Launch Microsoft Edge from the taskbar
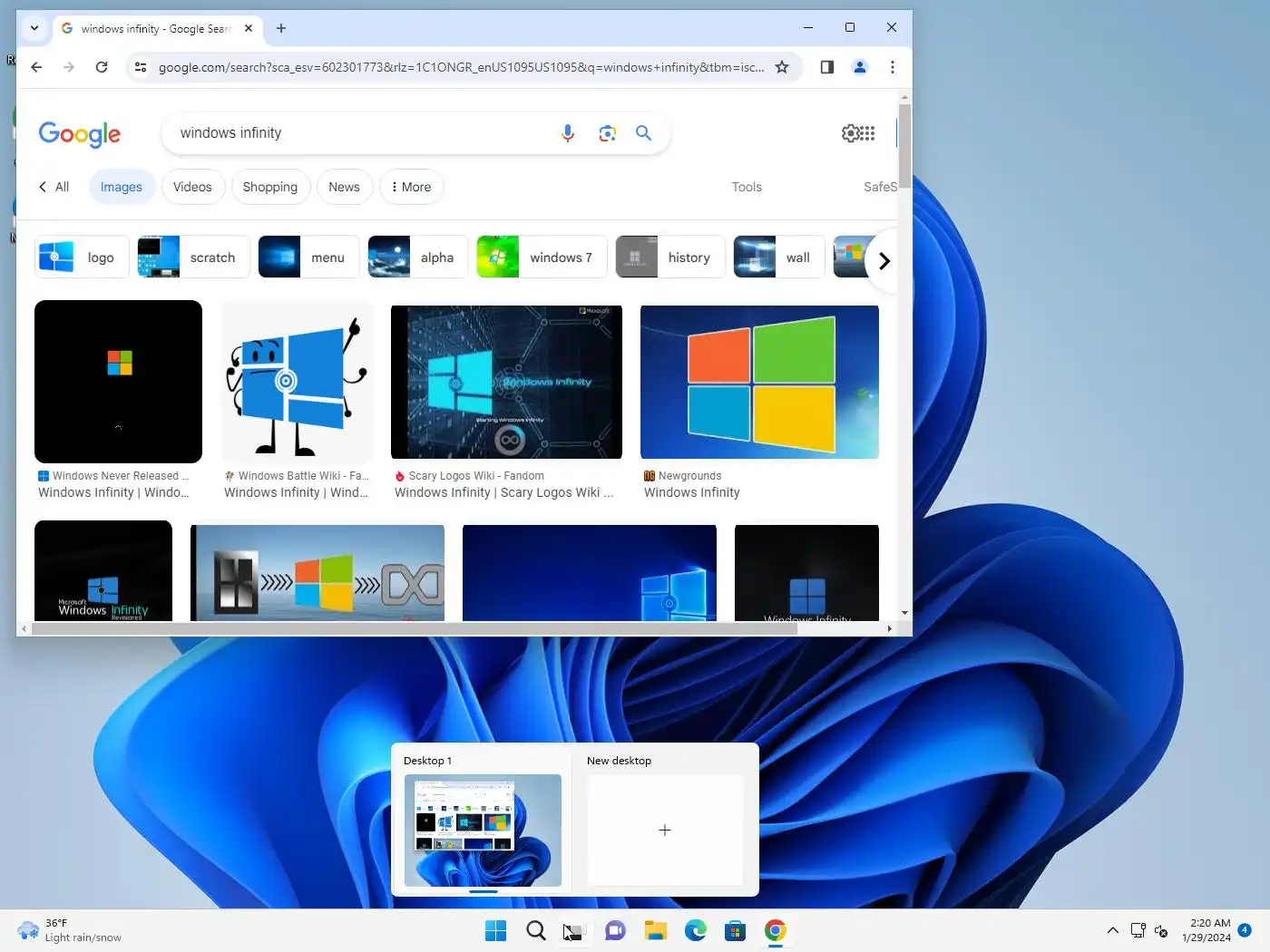 click(x=696, y=930)
